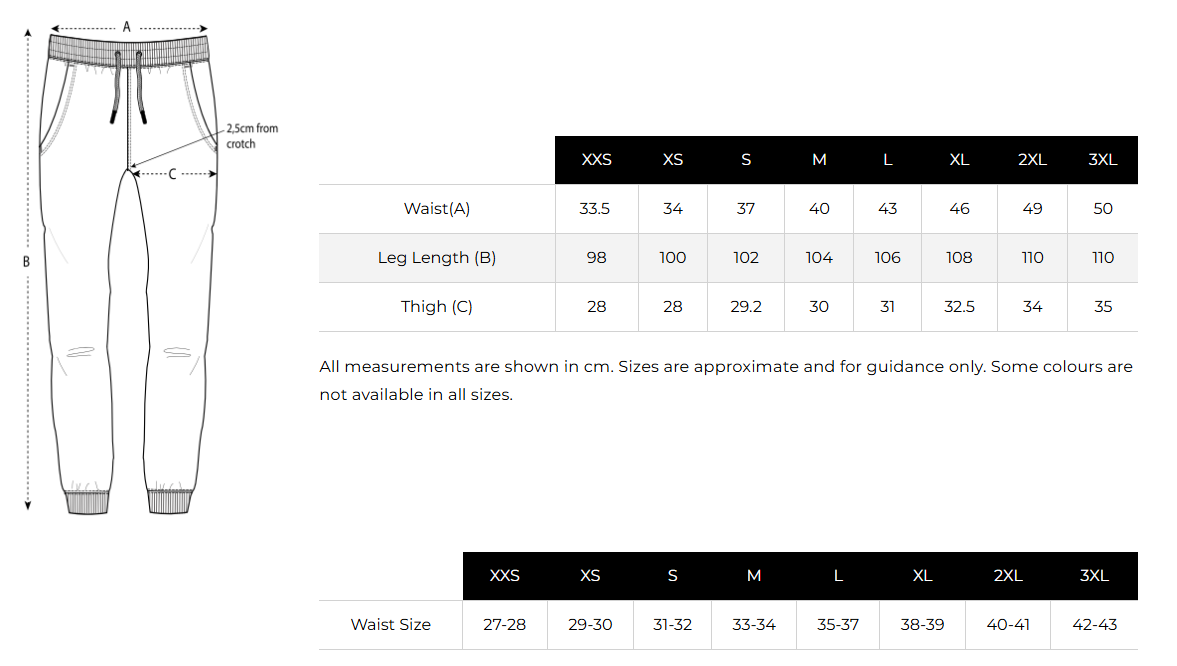Click the M header in the measurements table
Image resolution: width=1177 pixels, height=666 pixels.
click(819, 160)
